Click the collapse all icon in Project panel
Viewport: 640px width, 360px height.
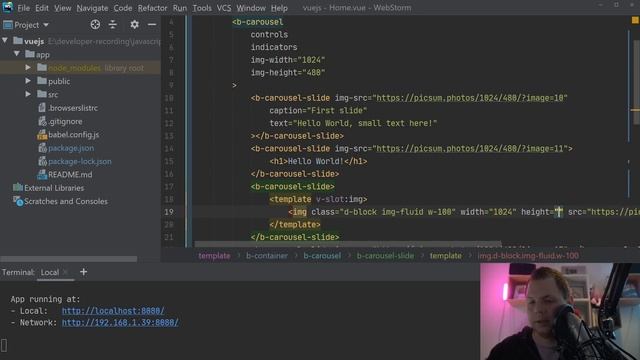pos(113,25)
